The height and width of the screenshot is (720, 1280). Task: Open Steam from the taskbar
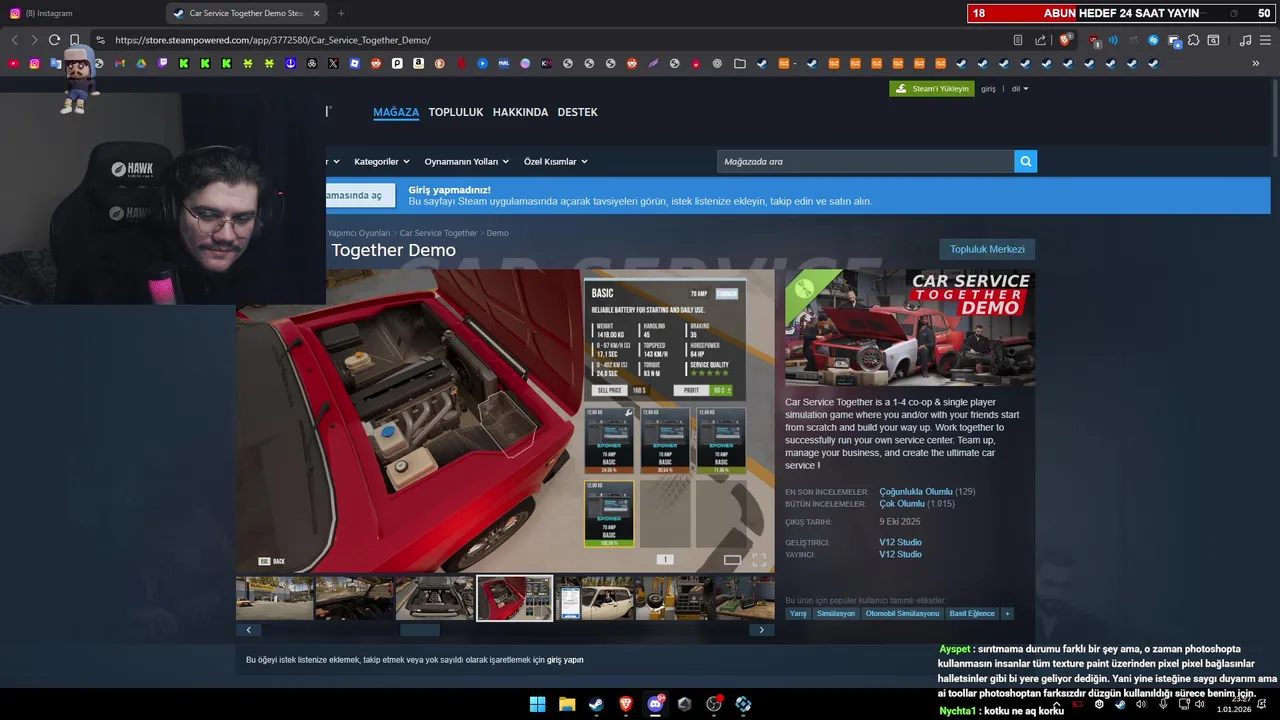pos(596,704)
